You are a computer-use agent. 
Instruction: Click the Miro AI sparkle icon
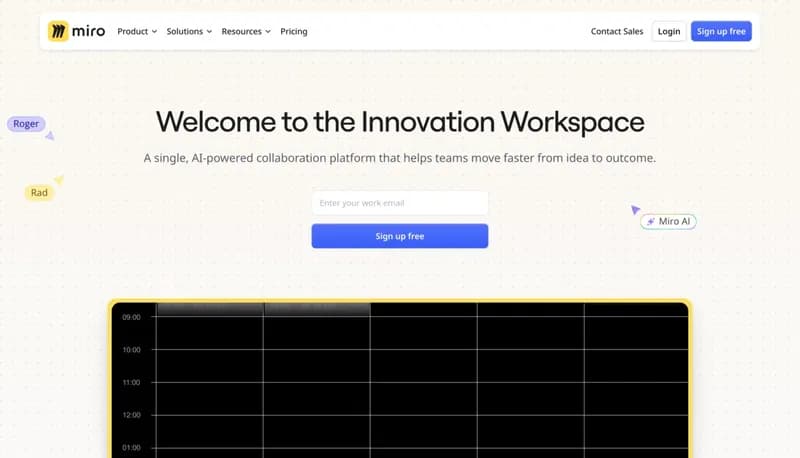click(651, 221)
